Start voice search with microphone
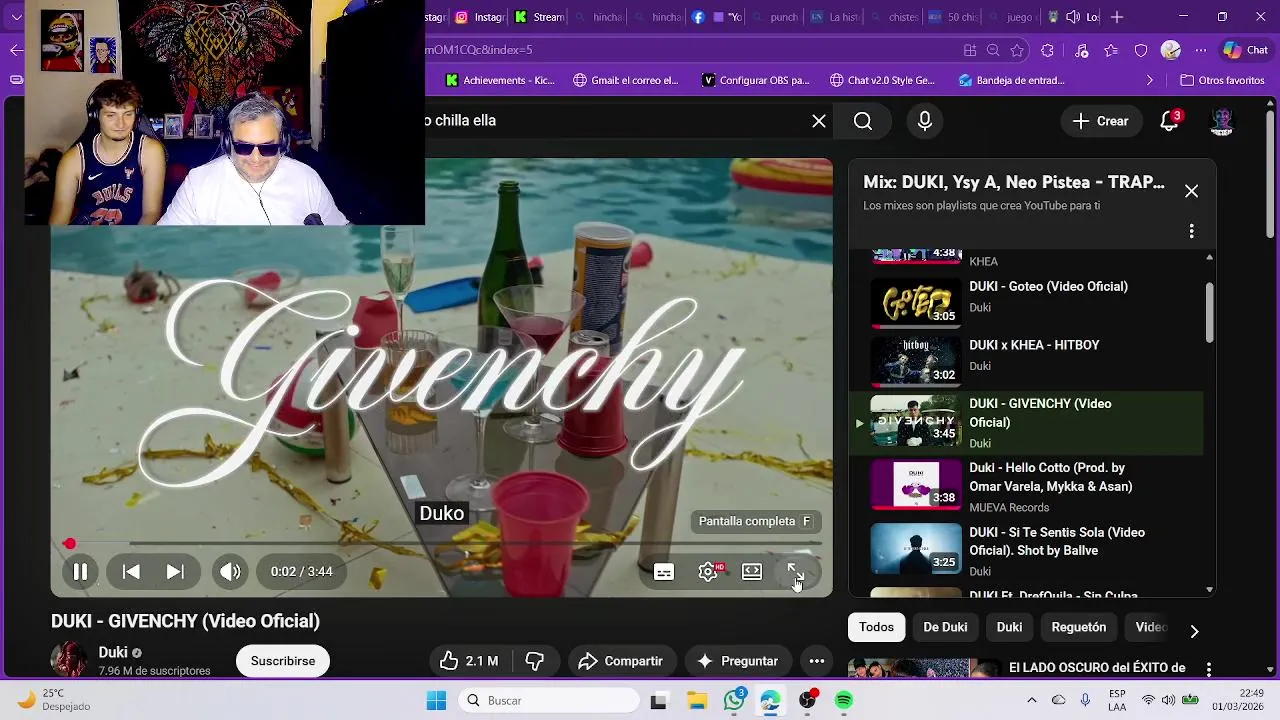The image size is (1280, 720). click(925, 121)
